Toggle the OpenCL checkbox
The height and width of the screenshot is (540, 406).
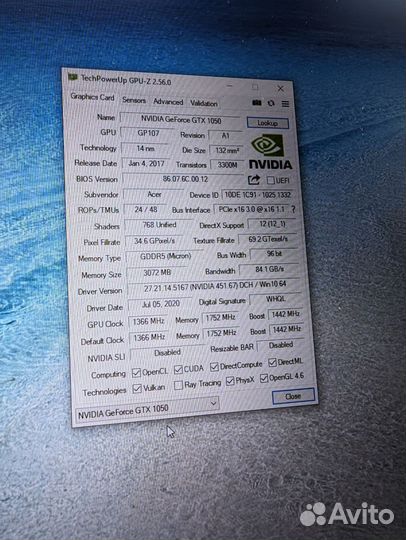point(136,373)
